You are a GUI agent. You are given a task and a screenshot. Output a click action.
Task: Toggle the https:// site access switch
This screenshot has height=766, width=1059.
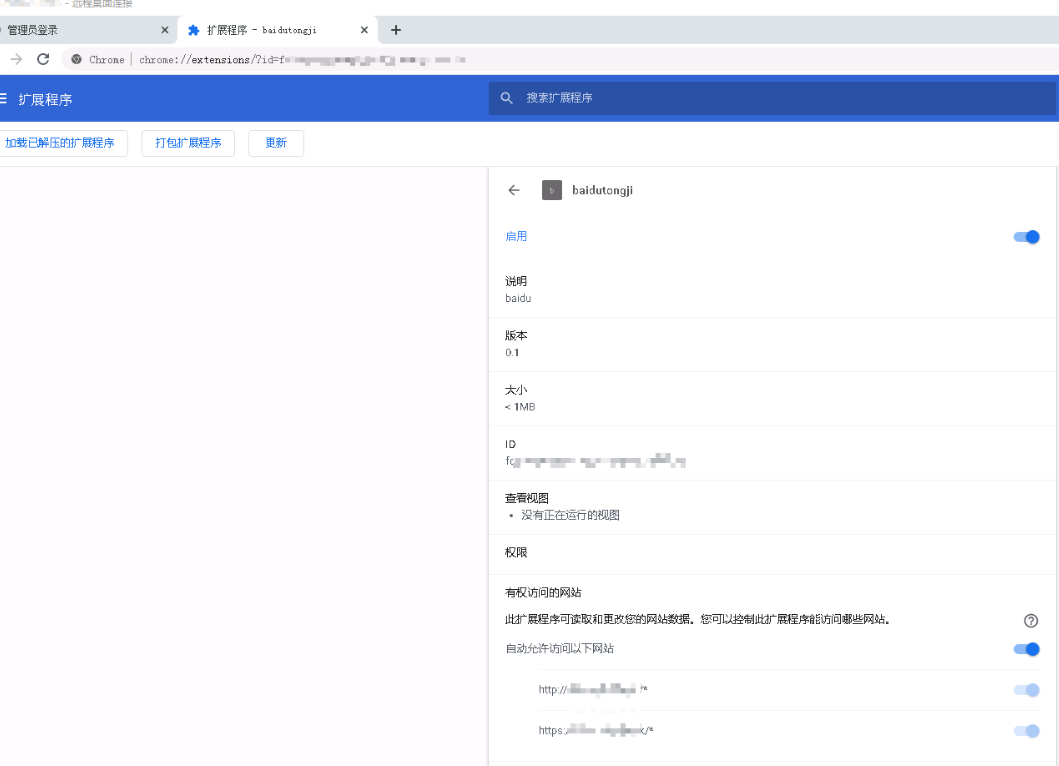pyautogui.click(x=1026, y=731)
